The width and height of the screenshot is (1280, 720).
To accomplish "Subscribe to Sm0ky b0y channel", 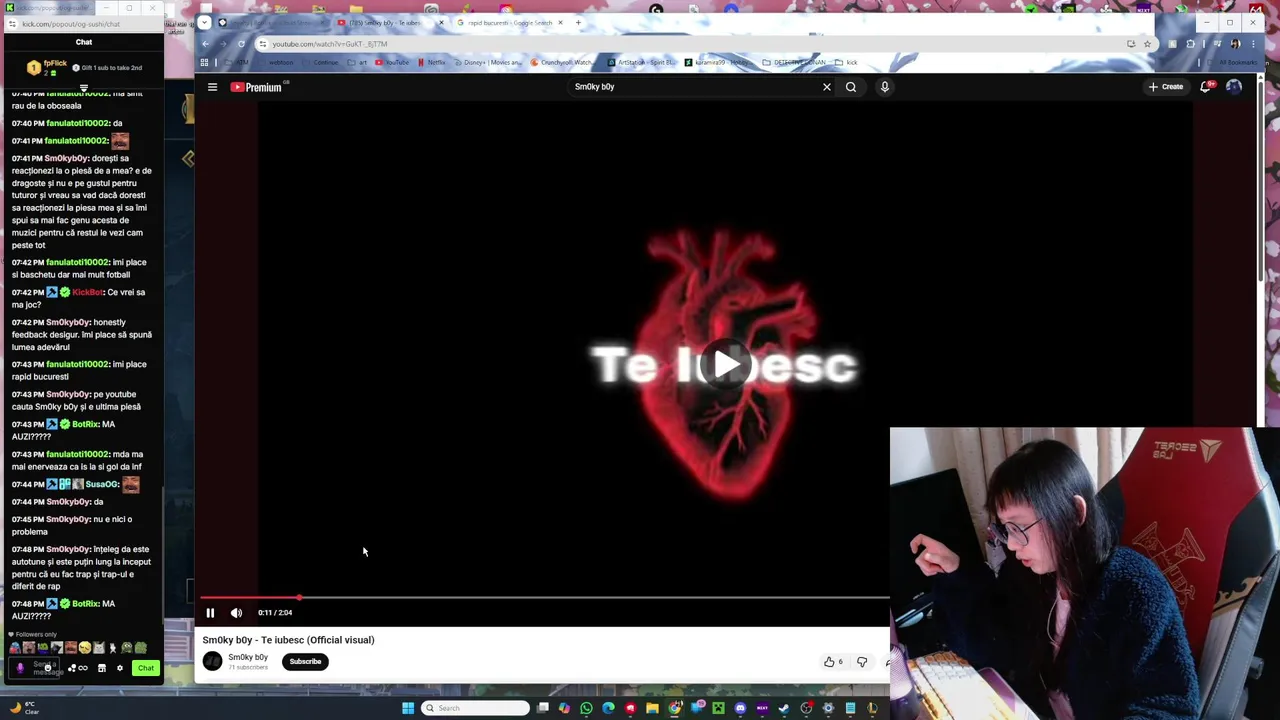I will point(305,661).
